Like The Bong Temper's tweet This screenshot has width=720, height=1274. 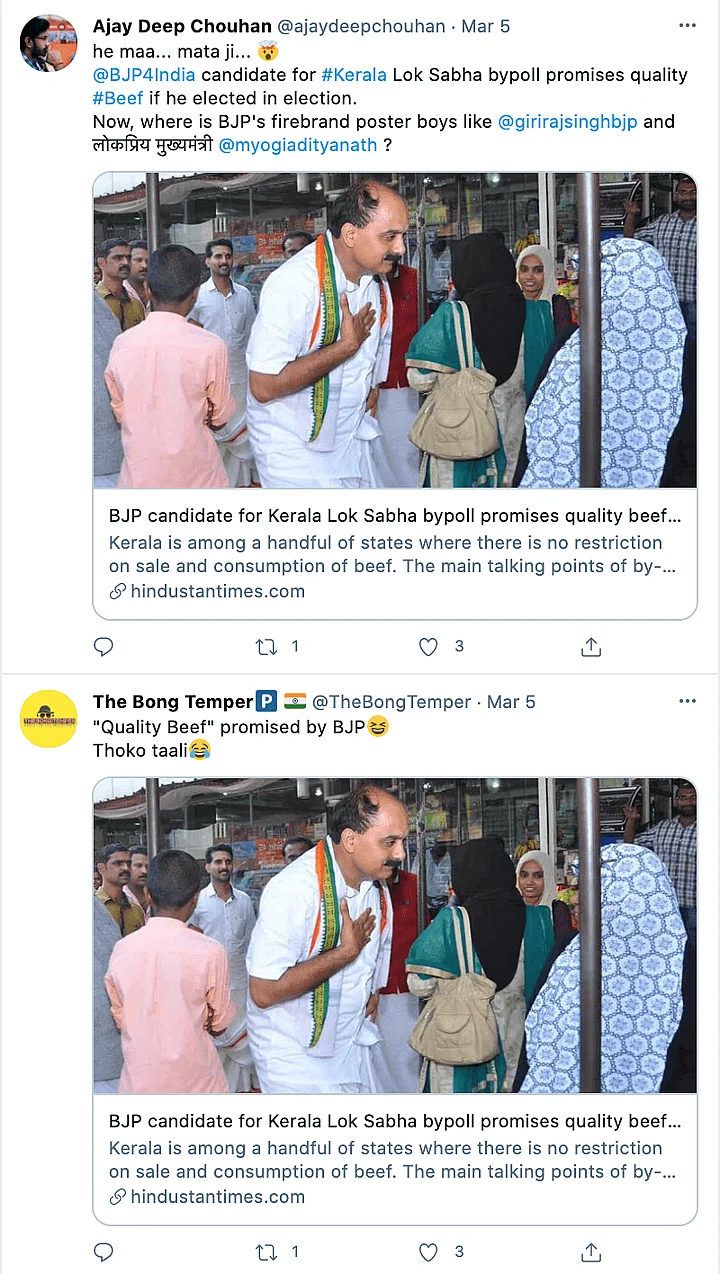(428, 1252)
